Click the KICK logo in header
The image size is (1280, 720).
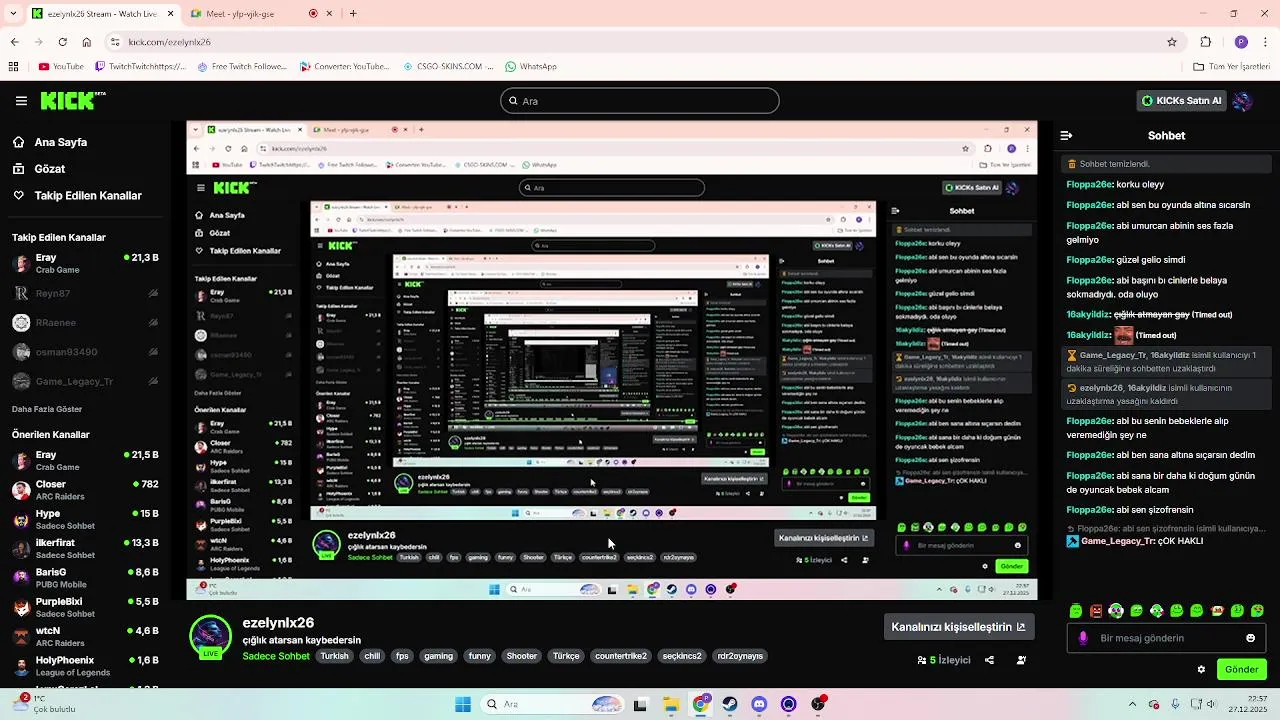click(72, 100)
